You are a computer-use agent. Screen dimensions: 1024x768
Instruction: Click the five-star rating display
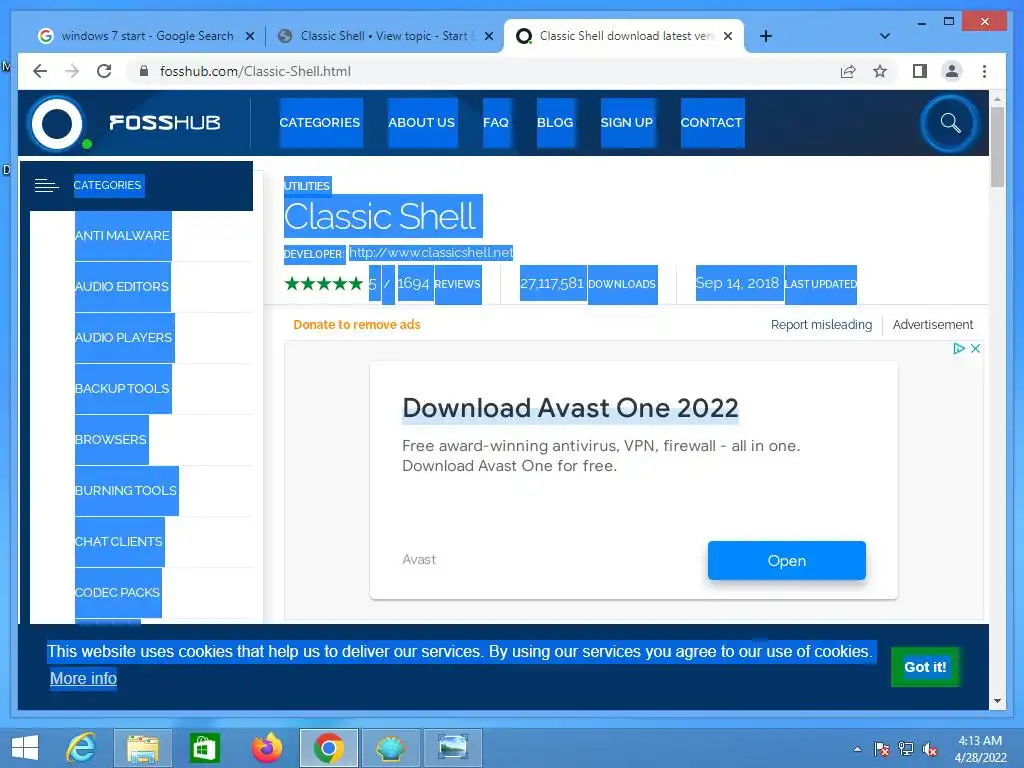pyautogui.click(x=324, y=284)
